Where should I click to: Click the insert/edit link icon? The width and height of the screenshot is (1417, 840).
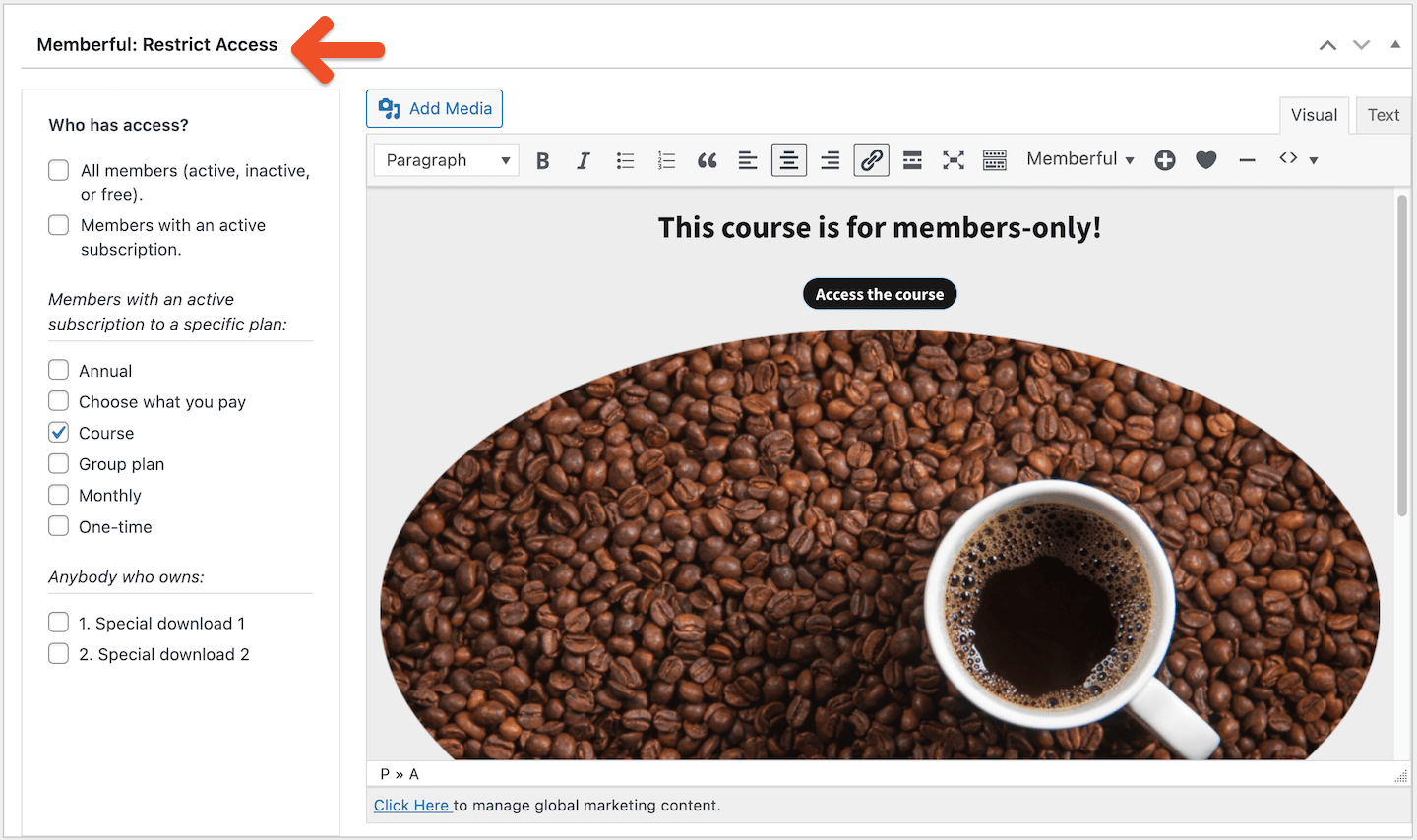coord(871,160)
